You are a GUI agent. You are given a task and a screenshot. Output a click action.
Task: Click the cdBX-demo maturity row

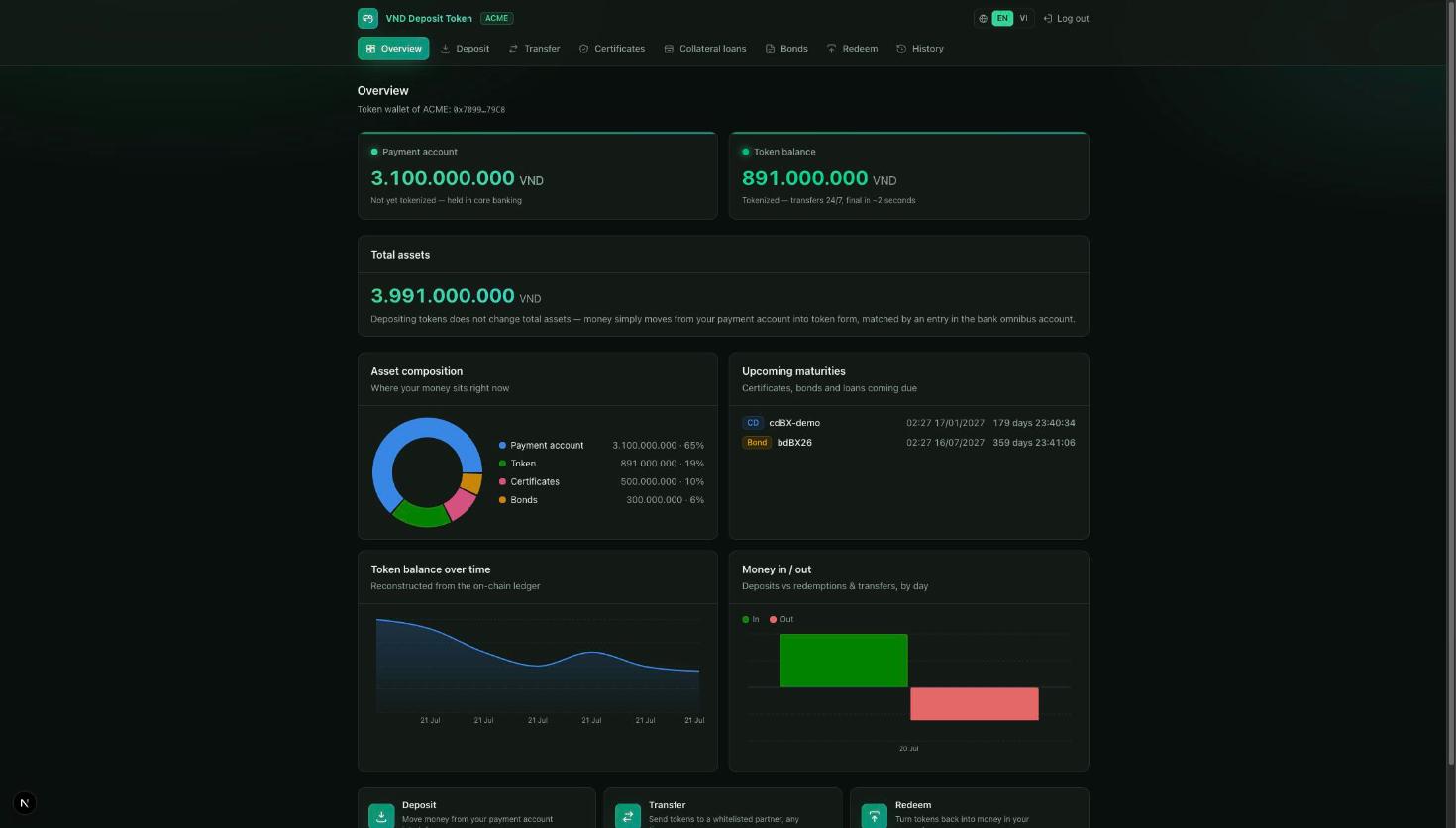click(x=908, y=423)
